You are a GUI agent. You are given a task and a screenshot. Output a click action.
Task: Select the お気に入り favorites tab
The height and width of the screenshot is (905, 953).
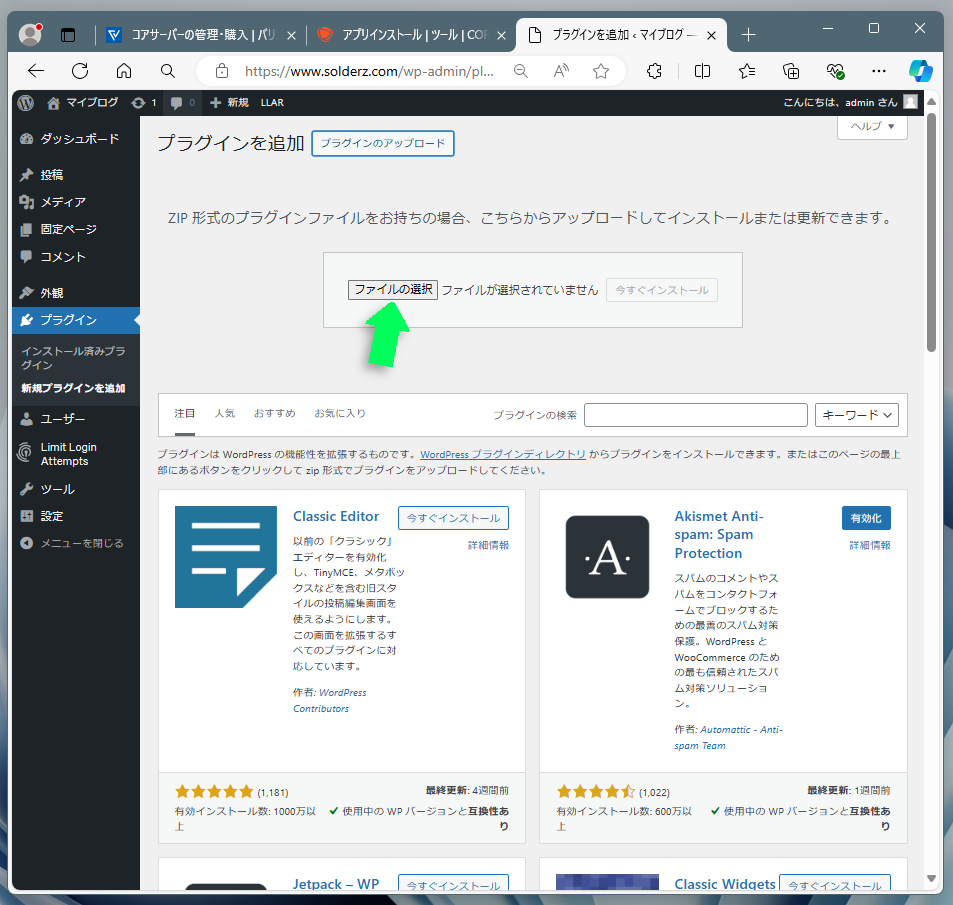tap(340, 413)
